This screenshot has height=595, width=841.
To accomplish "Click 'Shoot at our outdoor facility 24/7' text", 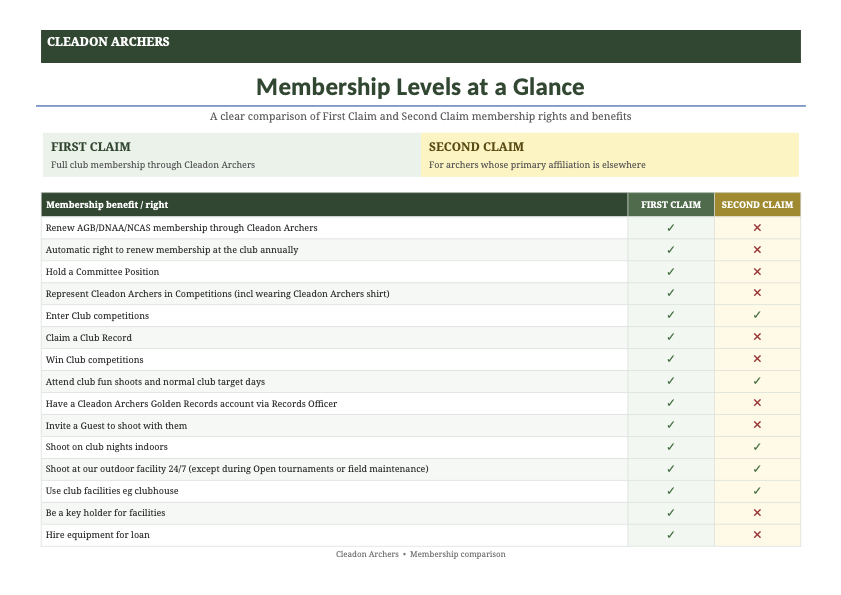I will (x=237, y=468).
